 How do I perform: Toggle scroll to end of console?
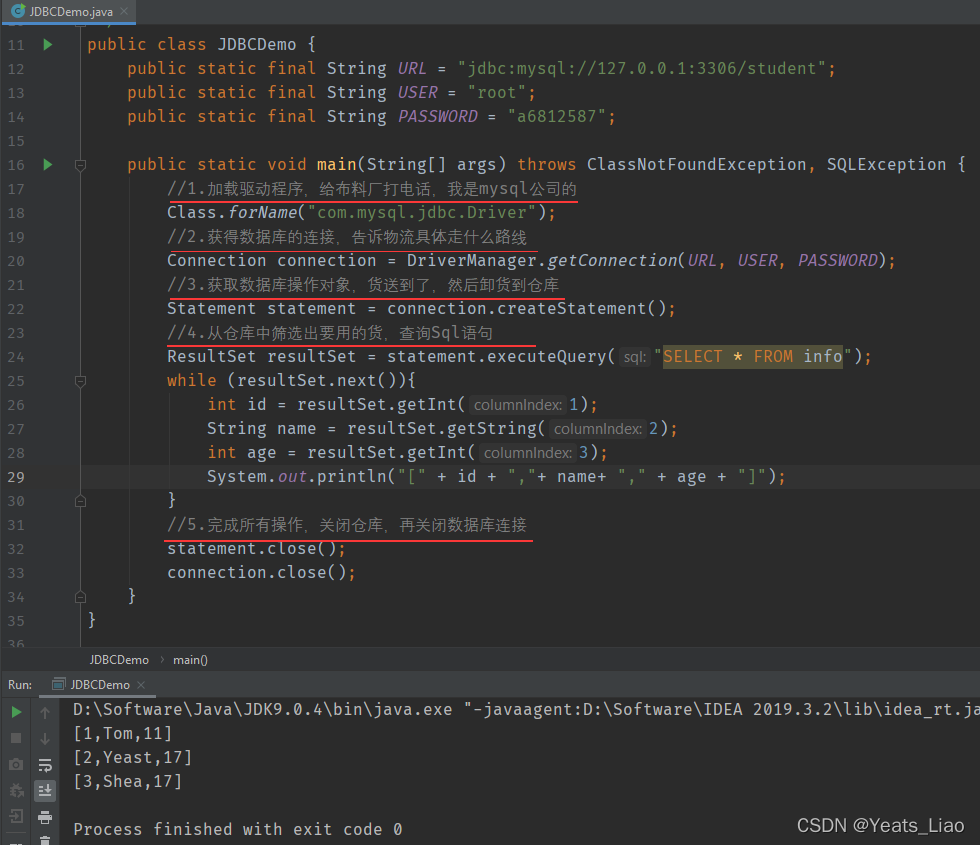click(x=45, y=791)
